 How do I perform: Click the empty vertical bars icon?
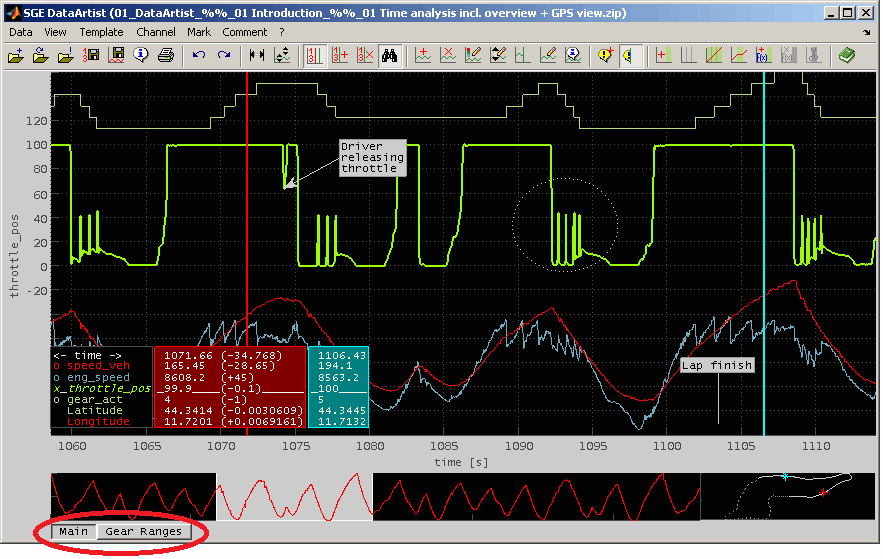tap(688, 55)
